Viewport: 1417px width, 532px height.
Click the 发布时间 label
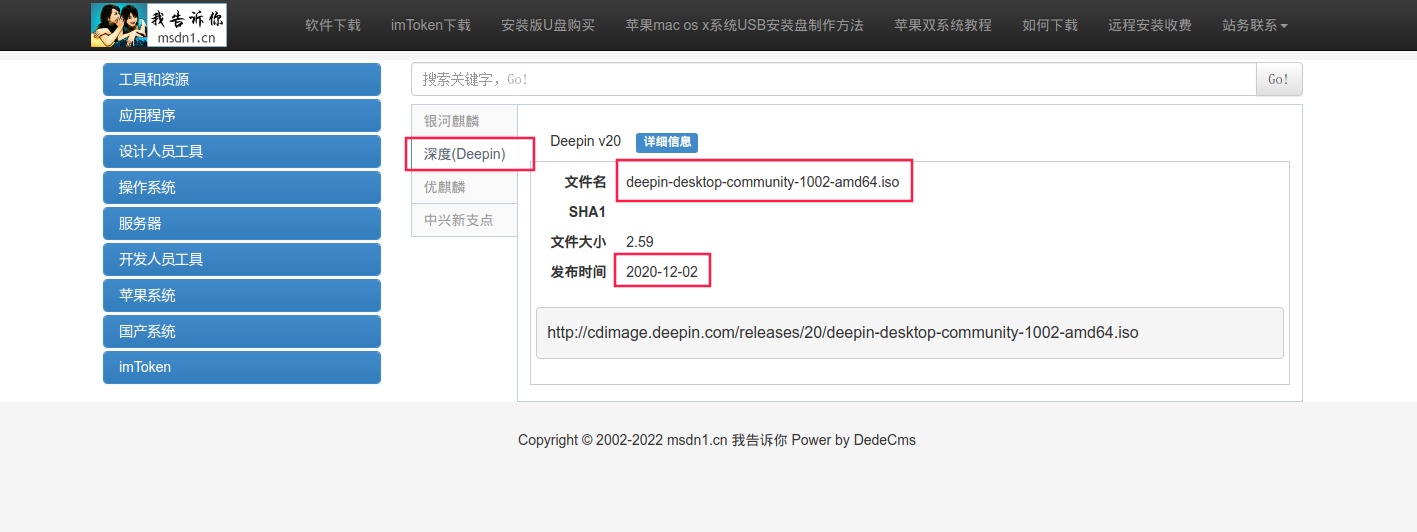pos(578,272)
